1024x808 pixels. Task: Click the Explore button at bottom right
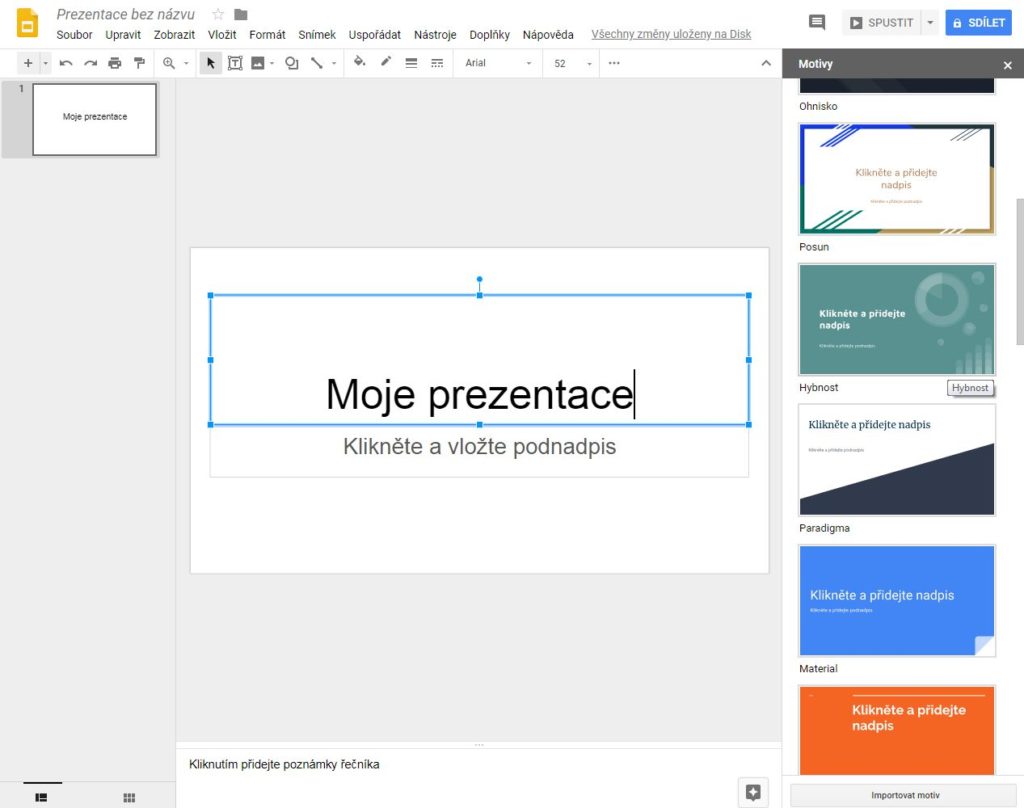coord(753,792)
